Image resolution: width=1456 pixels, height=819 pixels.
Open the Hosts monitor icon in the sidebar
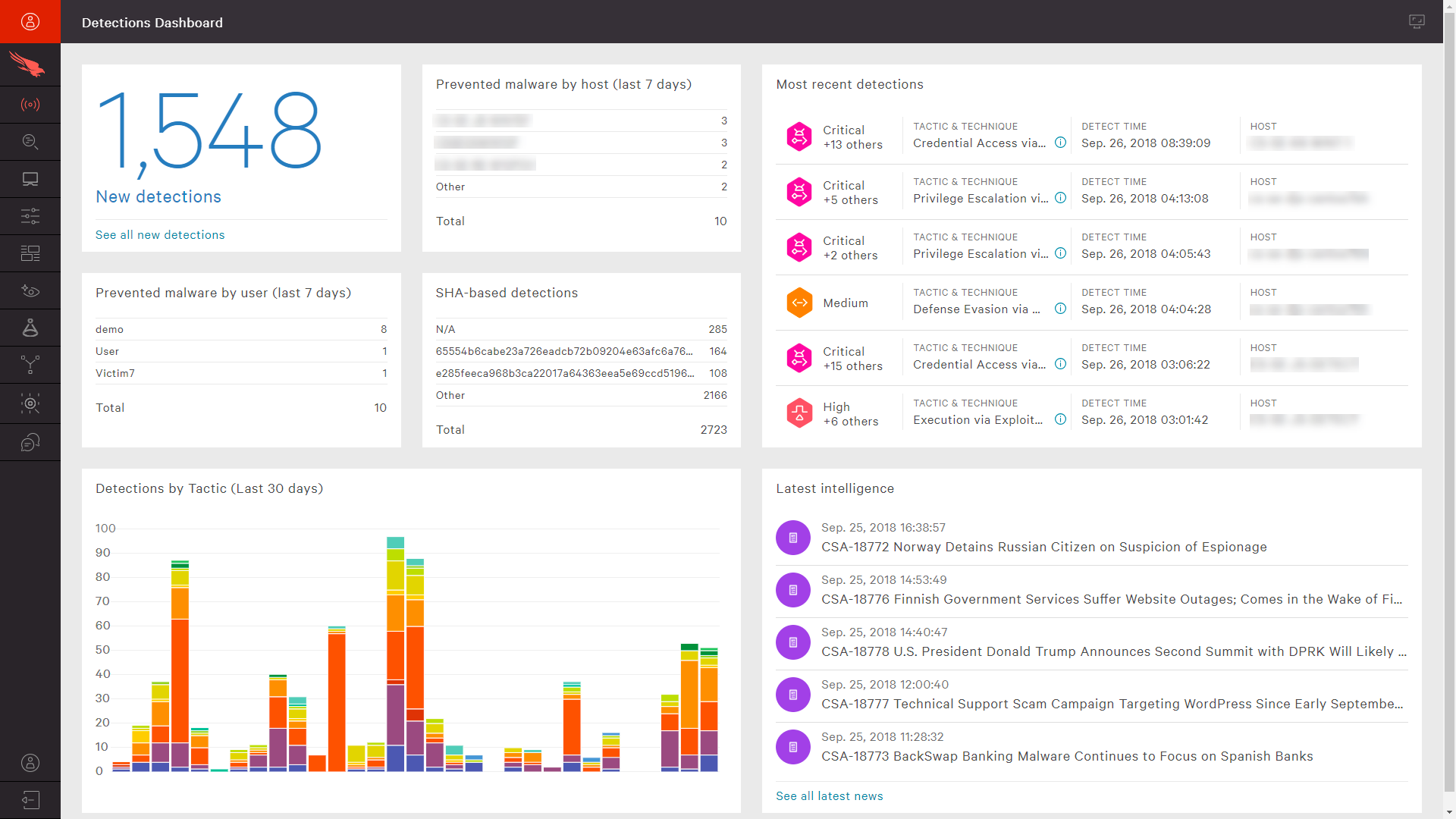(x=30, y=179)
